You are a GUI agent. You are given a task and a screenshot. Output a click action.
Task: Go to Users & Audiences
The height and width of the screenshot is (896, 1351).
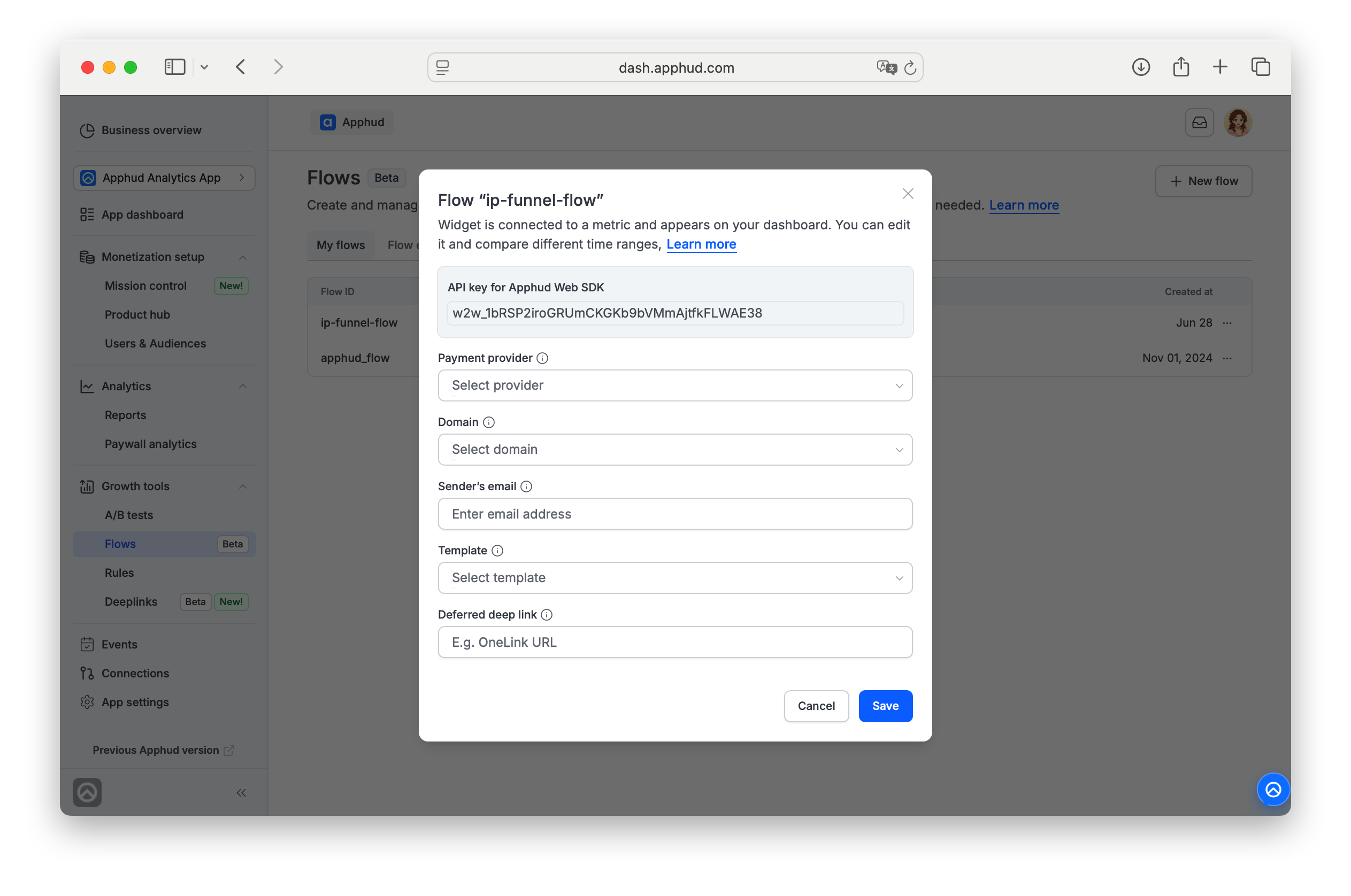point(155,343)
